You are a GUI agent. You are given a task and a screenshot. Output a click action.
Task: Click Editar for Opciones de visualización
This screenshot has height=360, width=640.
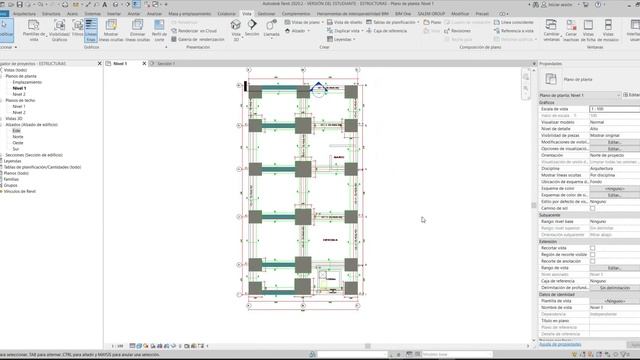tap(614, 149)
